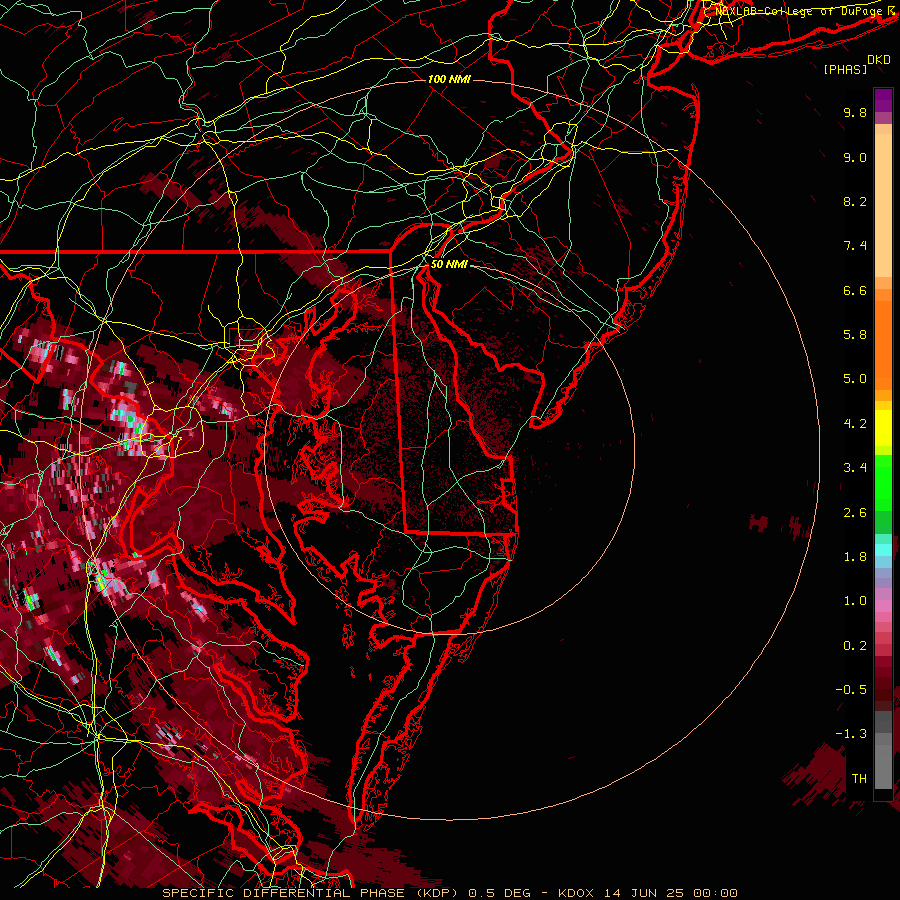Click the "0.2" scale value
The image size is (900, 900).
click(x=855, y=646)
